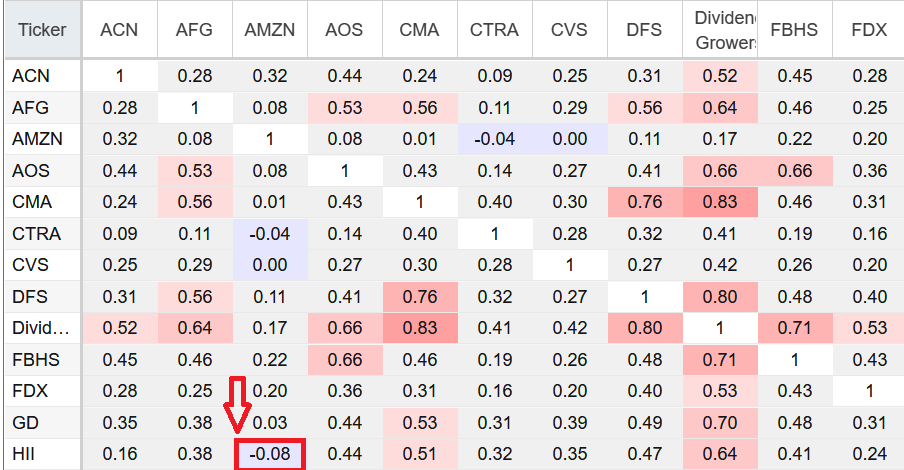Select the red-outlined -0.08 cell in HII row

[x=270, y=456]
